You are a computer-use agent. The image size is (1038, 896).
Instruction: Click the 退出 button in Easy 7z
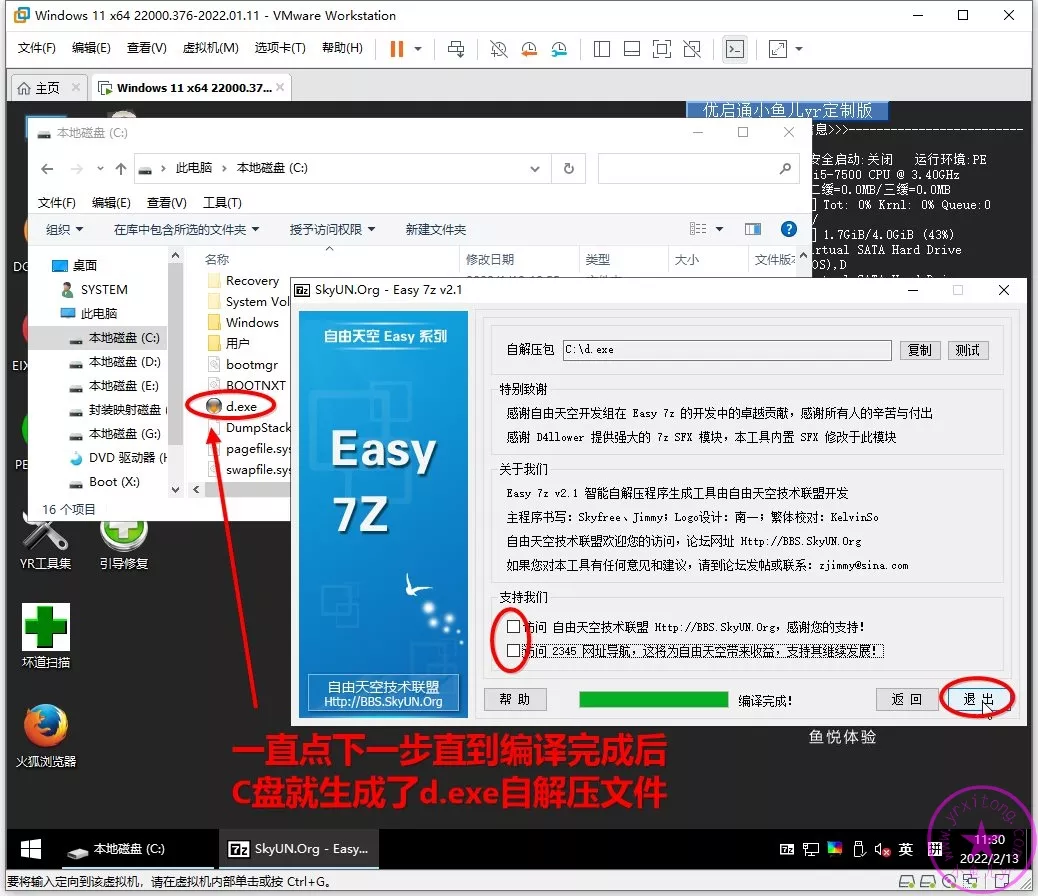click(978, 699)
